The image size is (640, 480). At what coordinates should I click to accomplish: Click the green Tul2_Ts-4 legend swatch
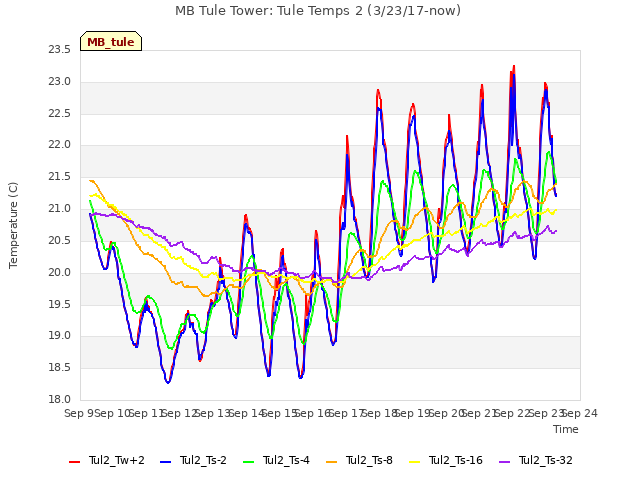point(249,462)
